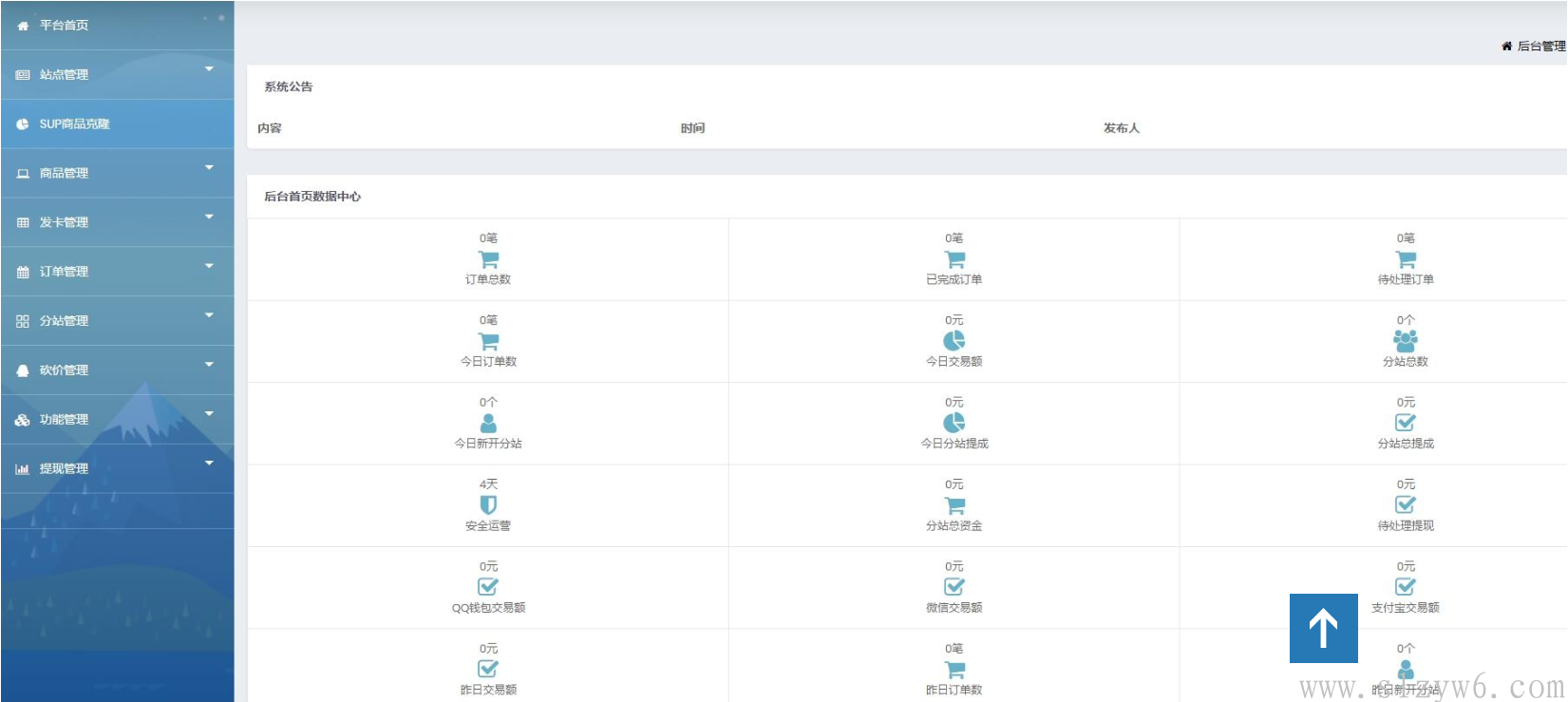The width and height of the screenshot is (1568, 702).
Task: Click the checkmark icon above QQ钱包交易额
Action: [x=488, y=587]
